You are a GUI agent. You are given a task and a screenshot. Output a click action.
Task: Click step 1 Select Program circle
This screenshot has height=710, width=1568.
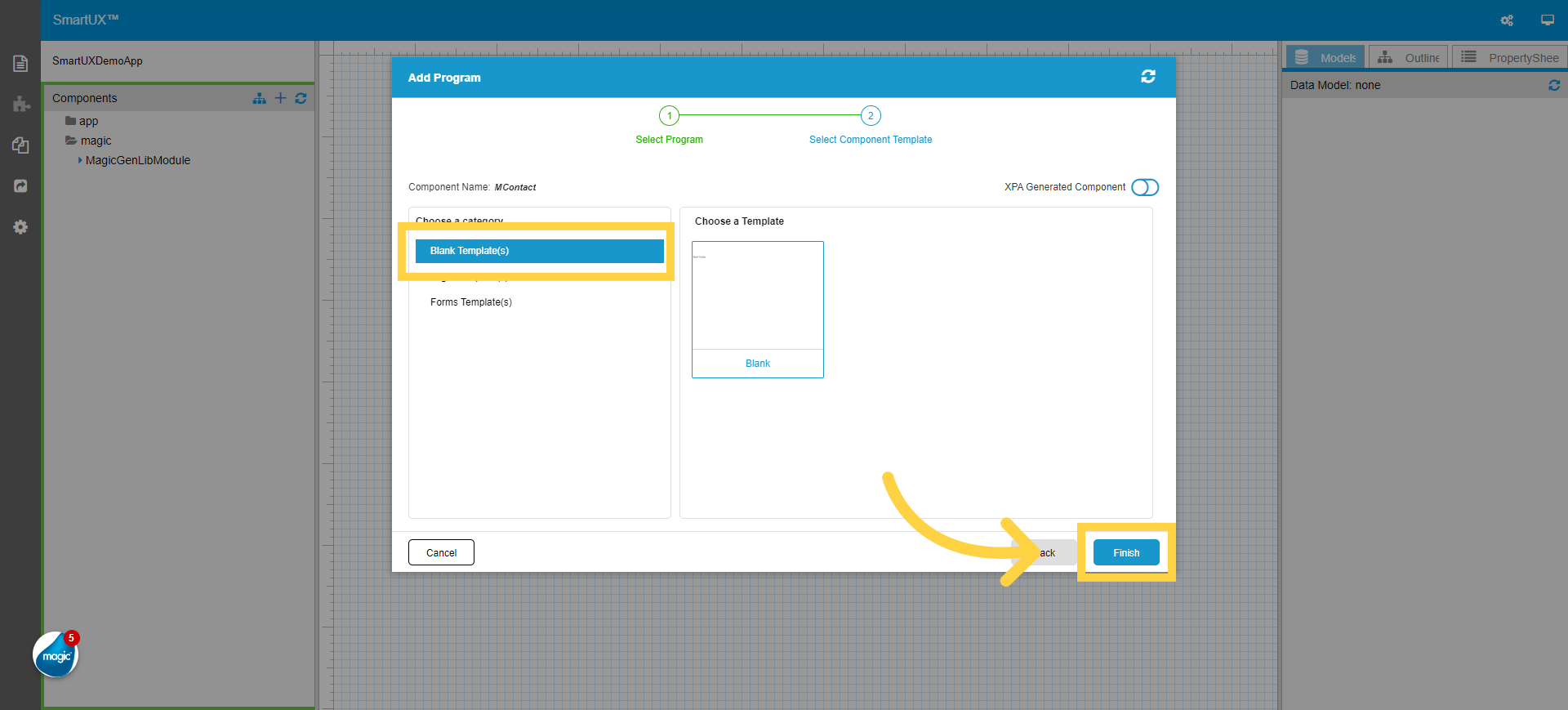669,115
